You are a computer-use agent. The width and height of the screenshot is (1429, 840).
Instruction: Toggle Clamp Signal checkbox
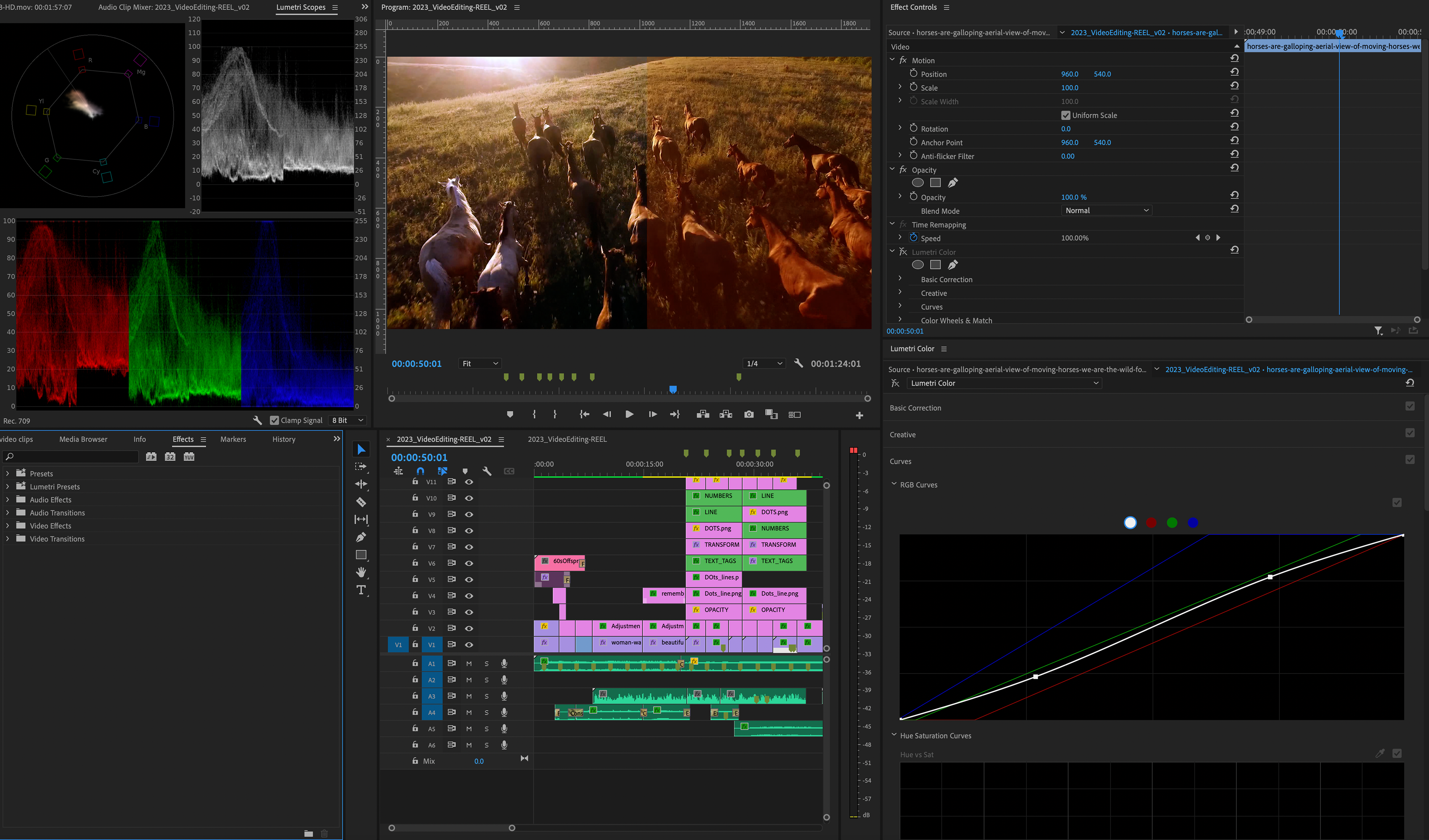click(275, 420)
